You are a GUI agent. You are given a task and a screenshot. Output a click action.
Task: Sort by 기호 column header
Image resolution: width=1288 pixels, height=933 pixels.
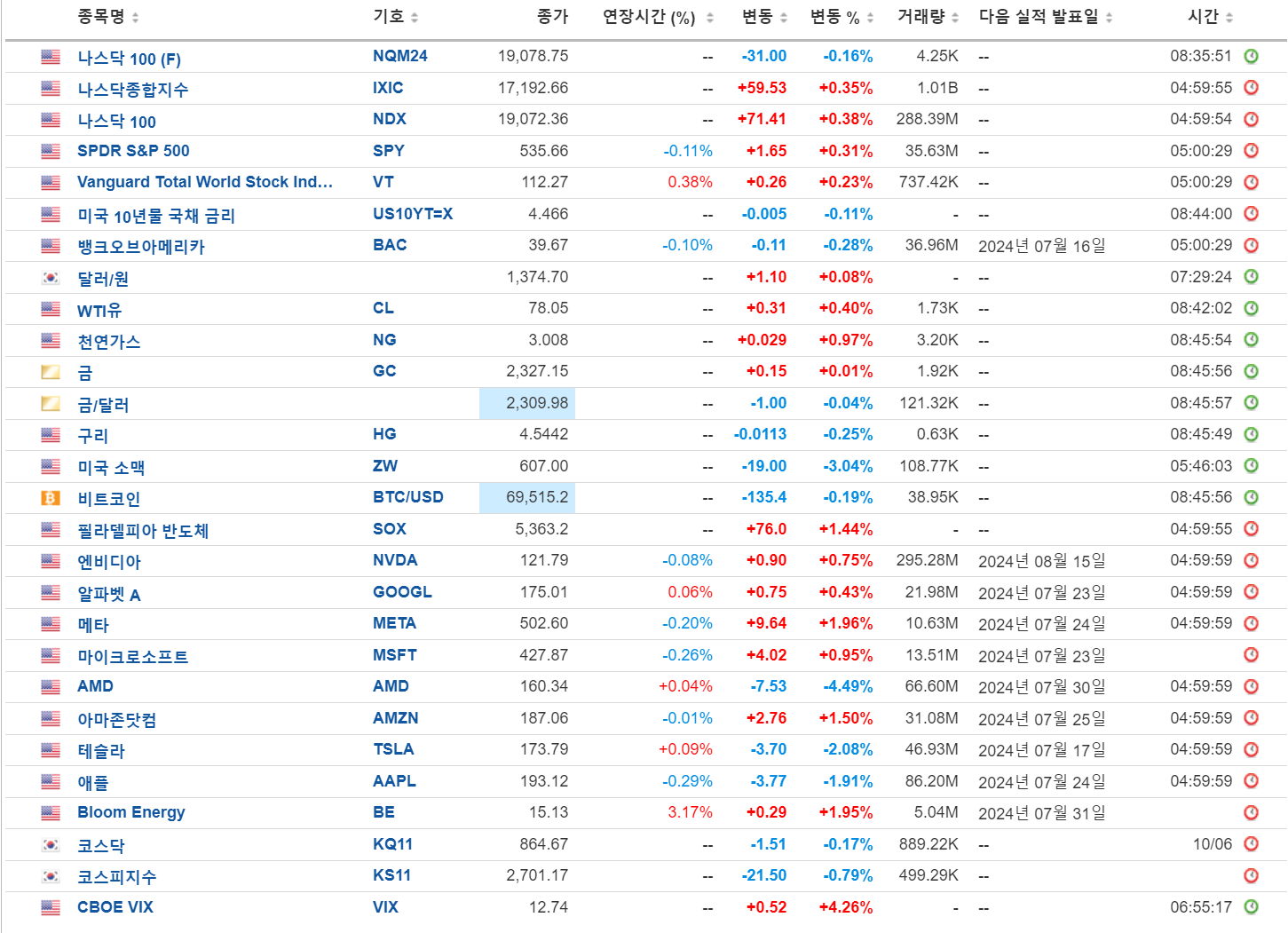(x=395, y=17)
